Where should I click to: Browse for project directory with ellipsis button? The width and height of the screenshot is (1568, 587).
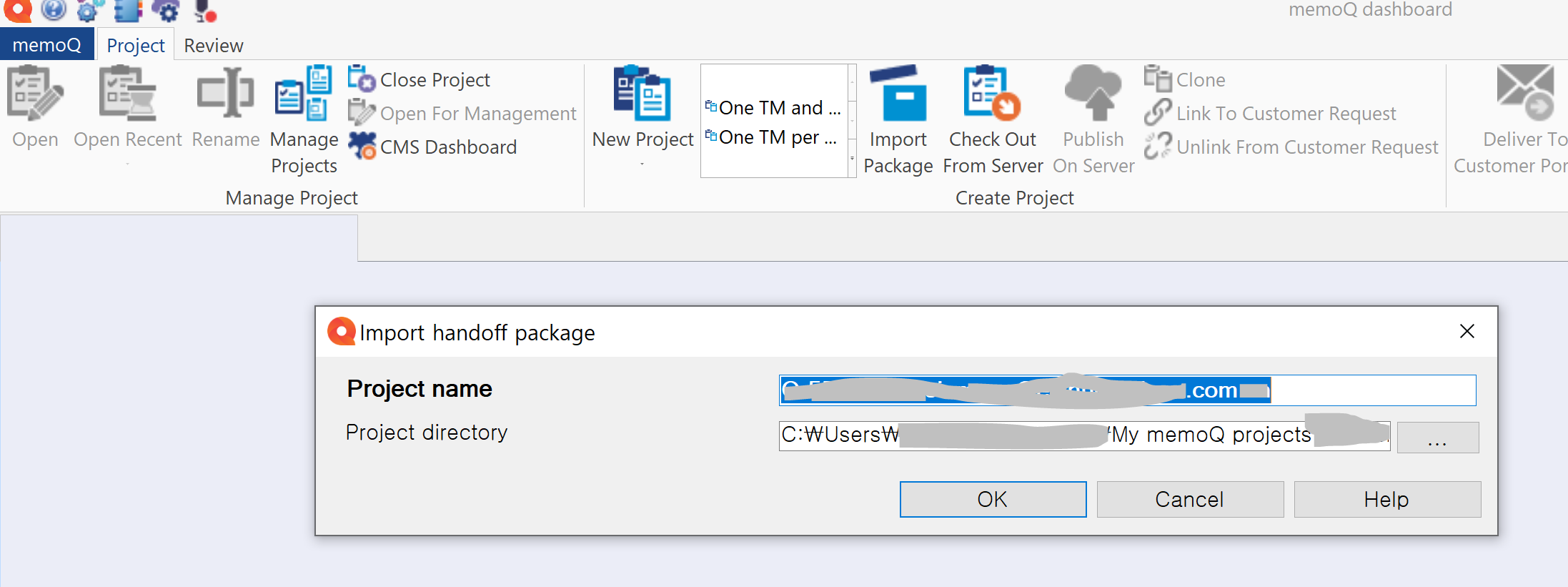coord(1437,437)
